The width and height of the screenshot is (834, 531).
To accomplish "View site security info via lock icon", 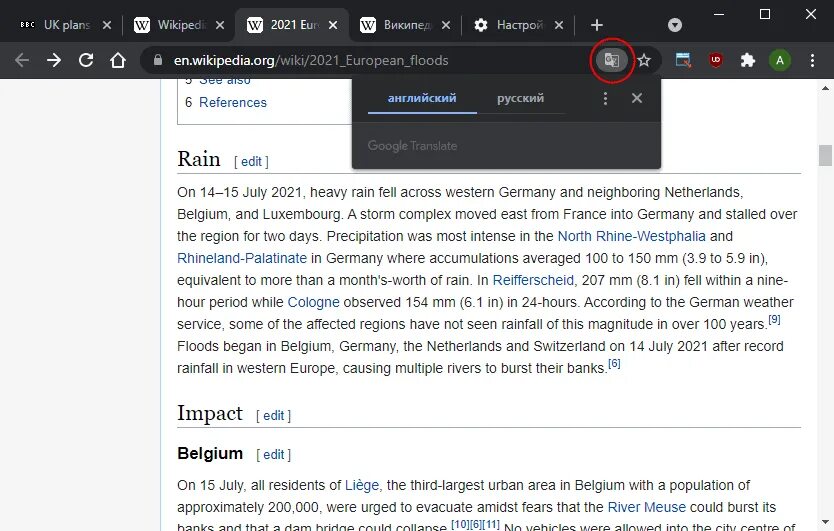I will tap(157, 60).
